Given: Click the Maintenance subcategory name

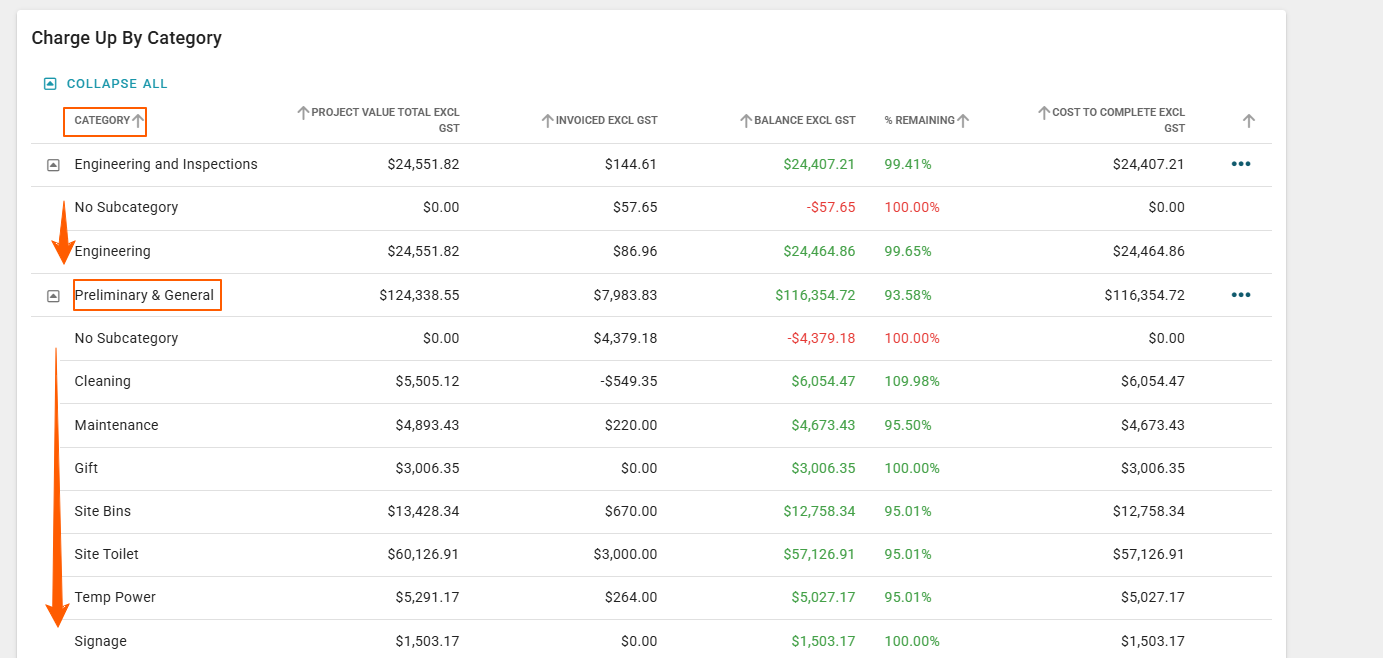Looking at the screenshot, I should click(x=116, y=425).
